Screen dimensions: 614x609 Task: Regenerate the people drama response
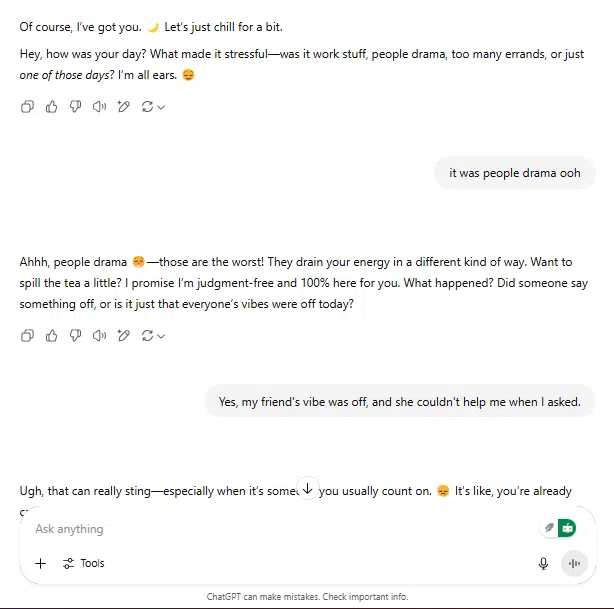click(x=147, y=336)
